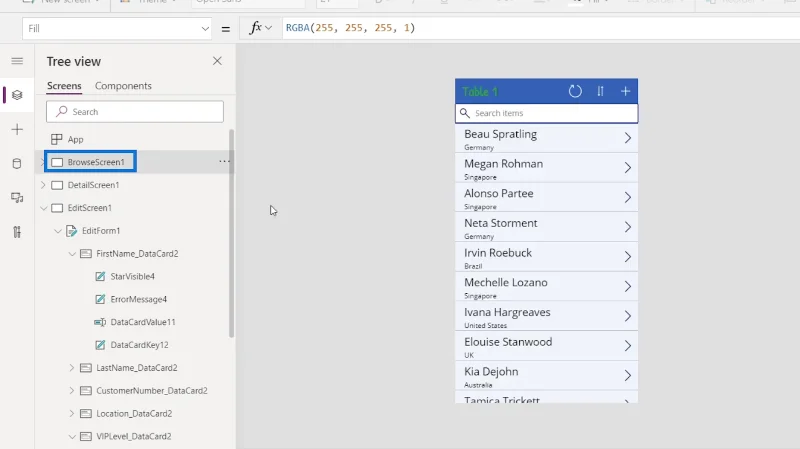Select the Alonso Partee name text
This screenshot has height=449, width=800.
tap(498, 193)
